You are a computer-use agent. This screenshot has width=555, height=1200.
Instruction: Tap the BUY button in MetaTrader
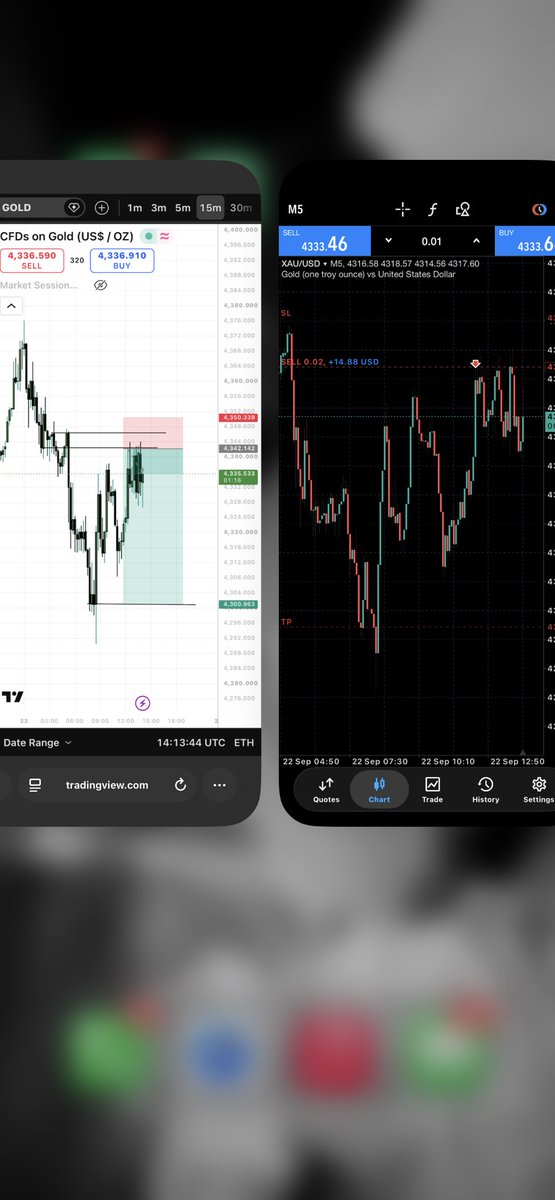525,241
